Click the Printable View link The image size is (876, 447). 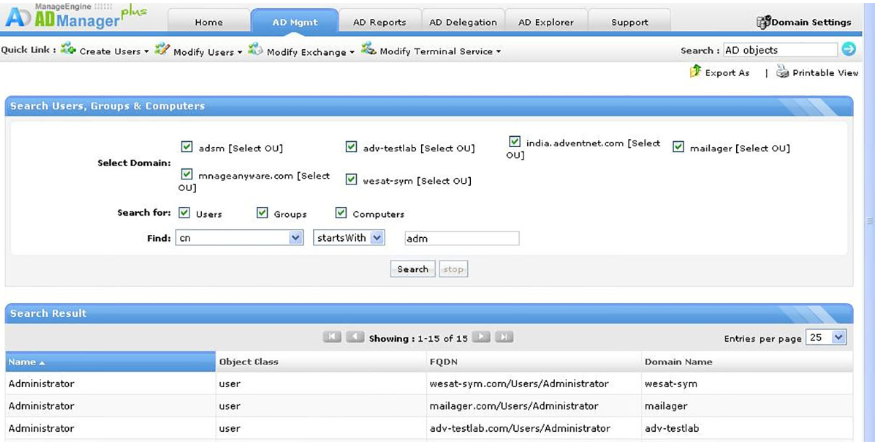point(825,73)
